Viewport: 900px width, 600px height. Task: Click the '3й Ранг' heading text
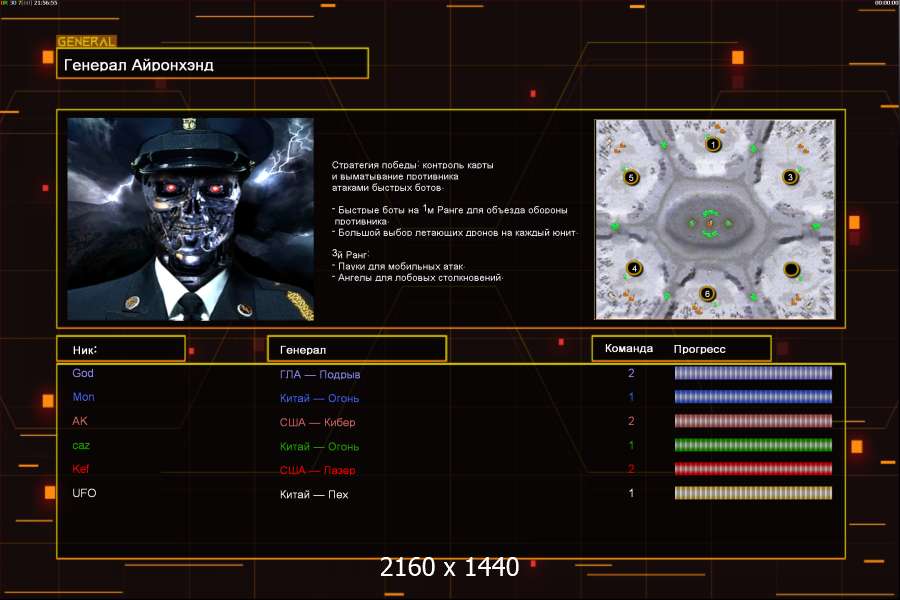tap(351, 254)
